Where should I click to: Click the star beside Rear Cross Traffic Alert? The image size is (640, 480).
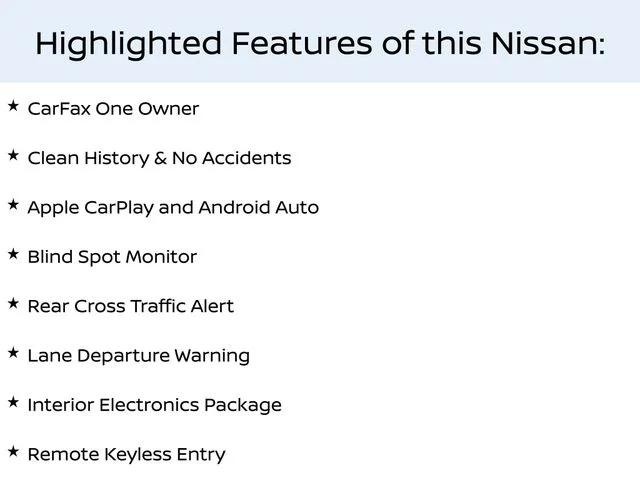click(13, 304)
